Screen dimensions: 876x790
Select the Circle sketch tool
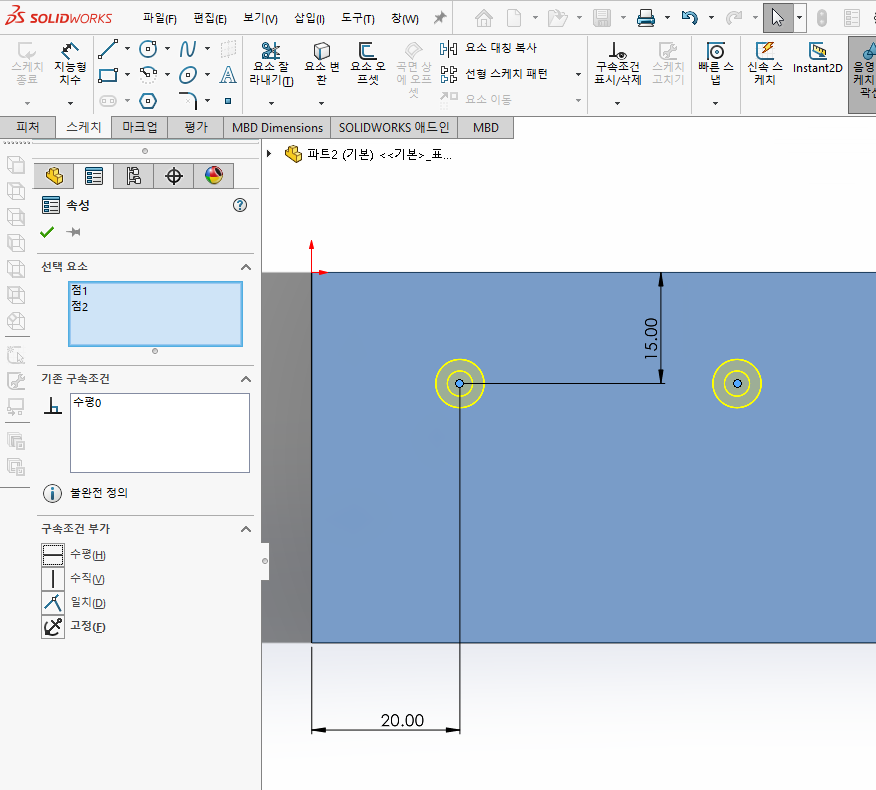coord(148,49)
